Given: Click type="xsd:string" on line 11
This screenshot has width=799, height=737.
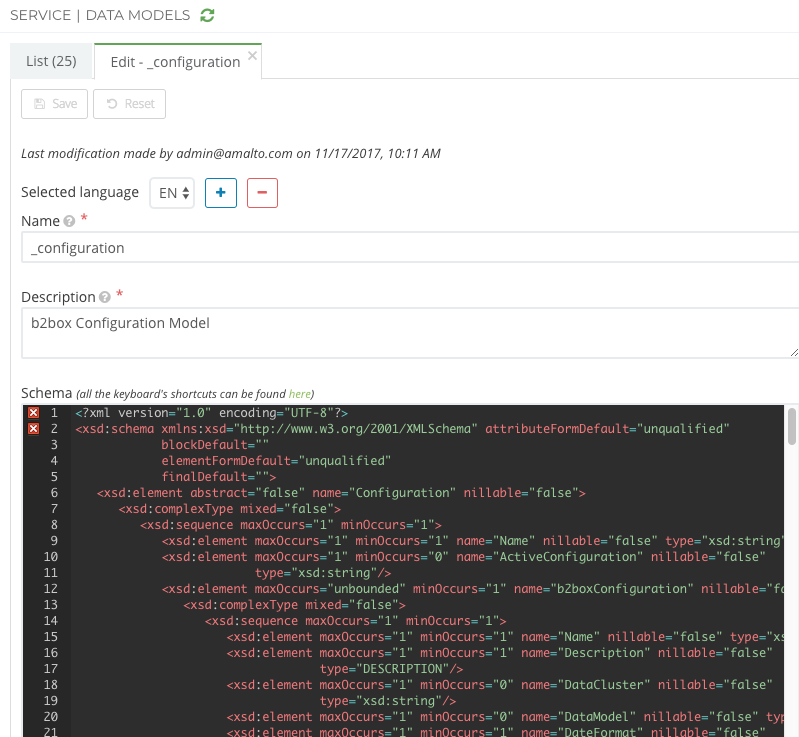Looking at the screenshot, I should (x=316, y=573).
